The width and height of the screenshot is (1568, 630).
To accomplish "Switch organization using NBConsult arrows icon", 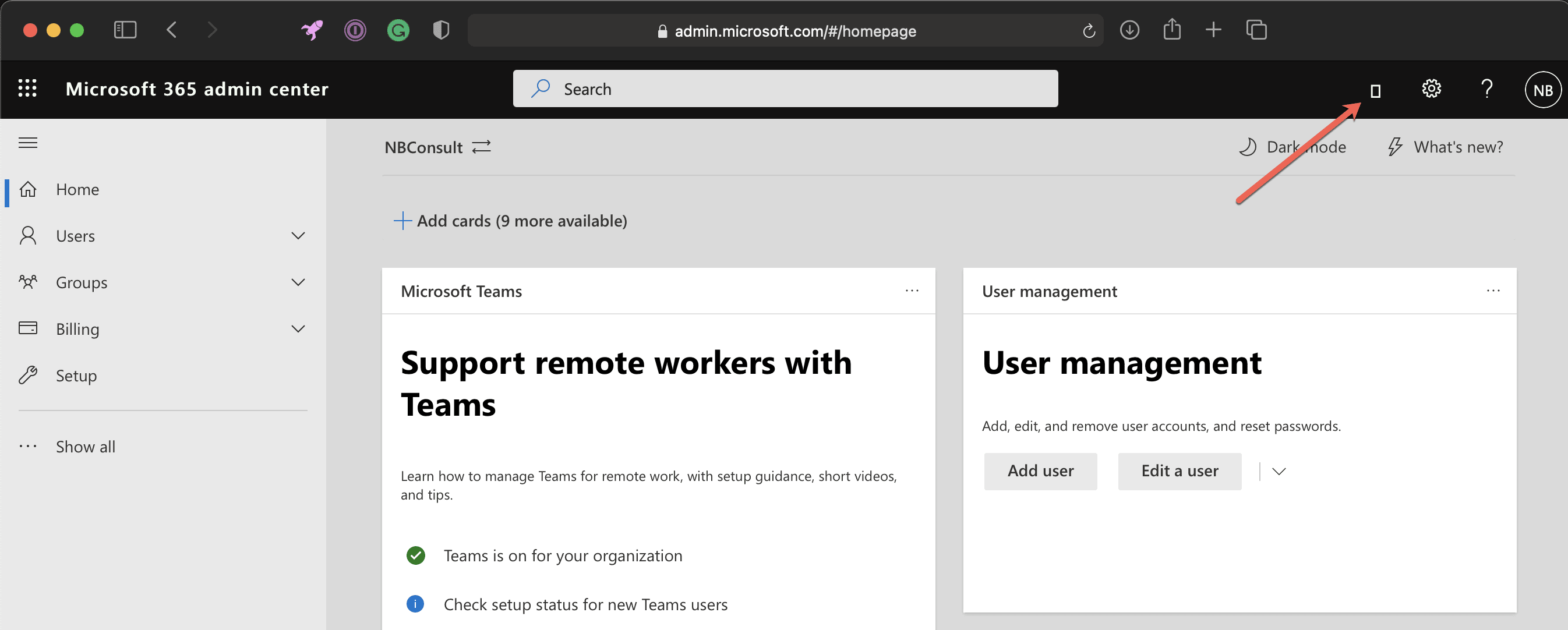I will point(482,147).
